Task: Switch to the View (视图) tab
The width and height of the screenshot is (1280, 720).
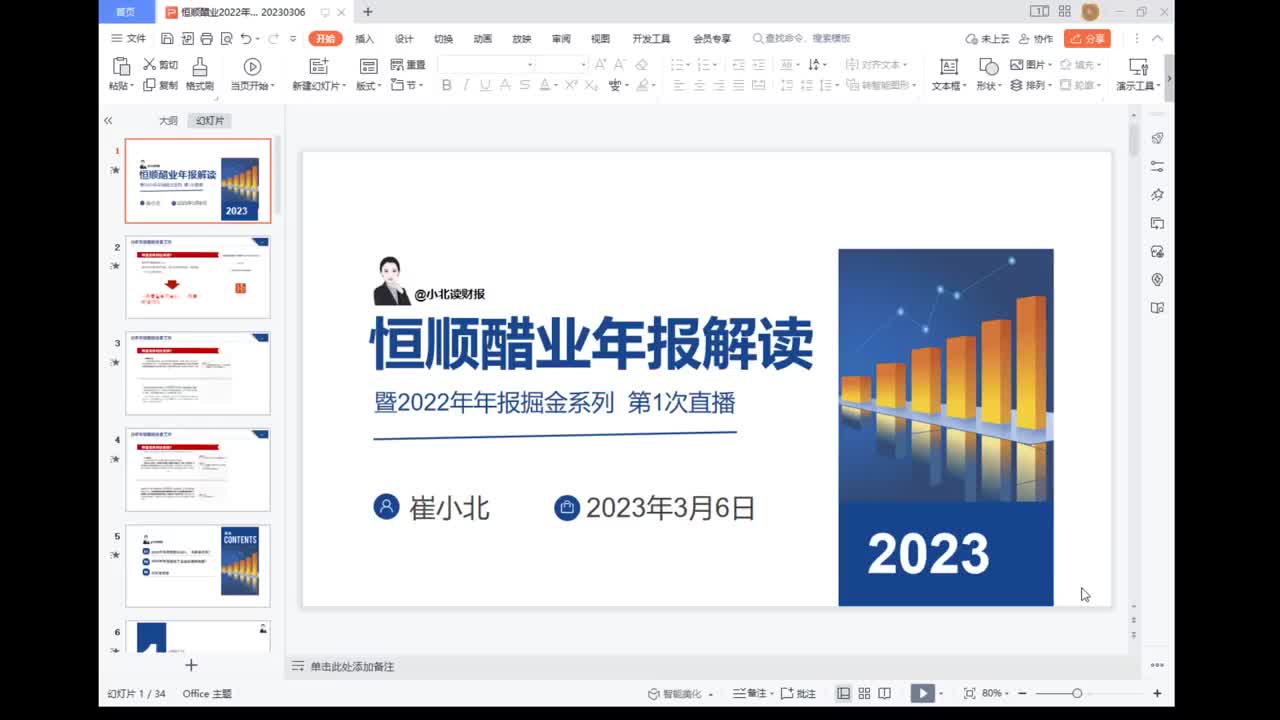Action: [x=600, y=38]
